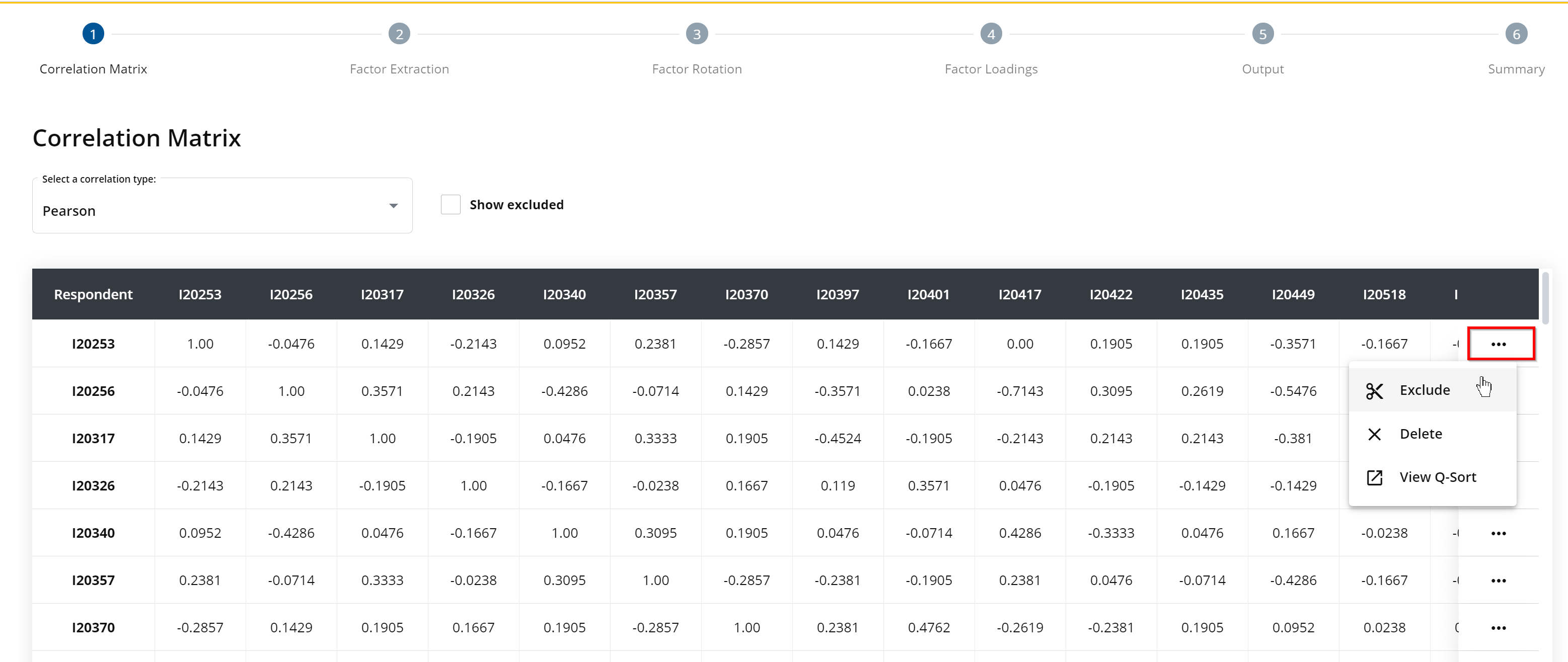Click the scissors Exclude icon

[1374, 390]
